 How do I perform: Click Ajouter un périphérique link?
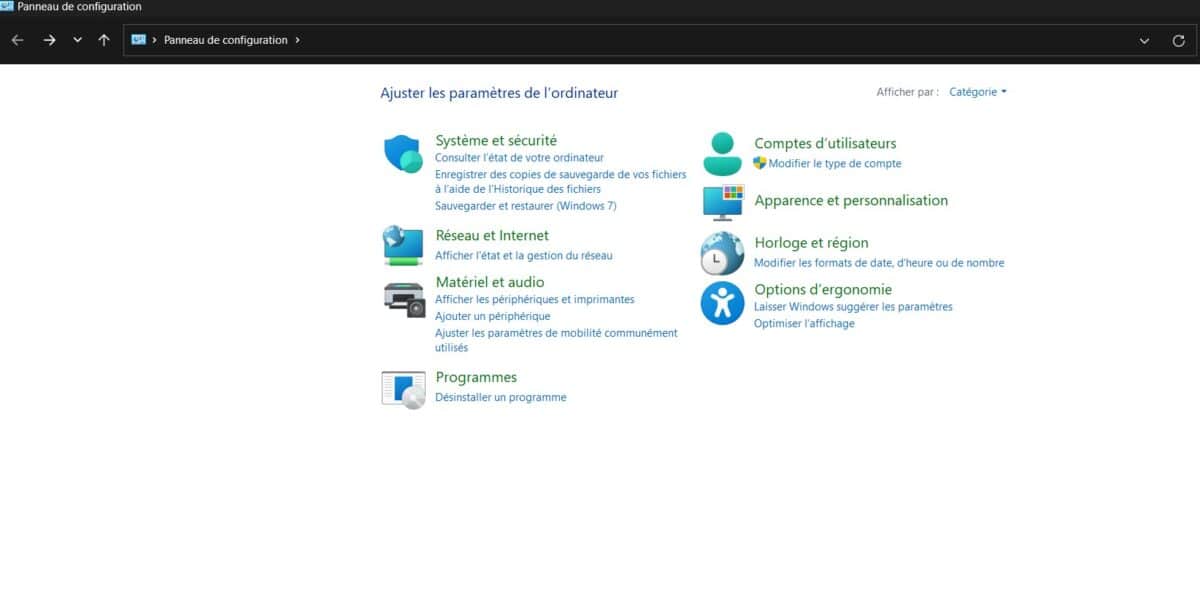492,316
